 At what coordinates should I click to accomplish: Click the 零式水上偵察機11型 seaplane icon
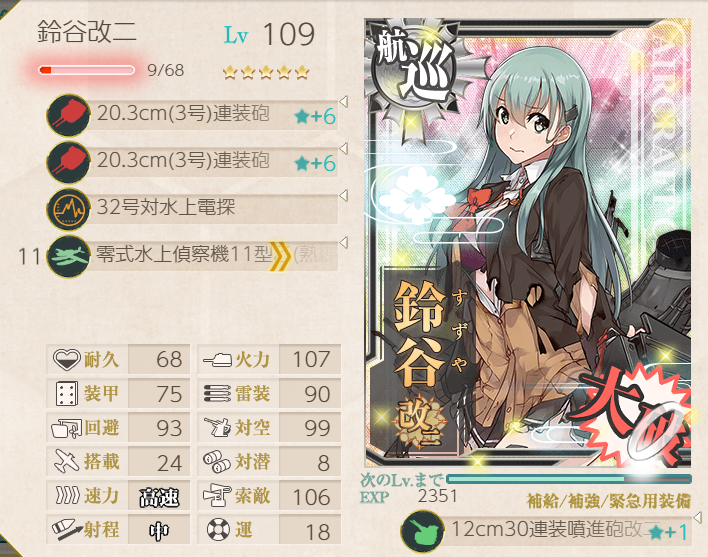tap(69, 256)
